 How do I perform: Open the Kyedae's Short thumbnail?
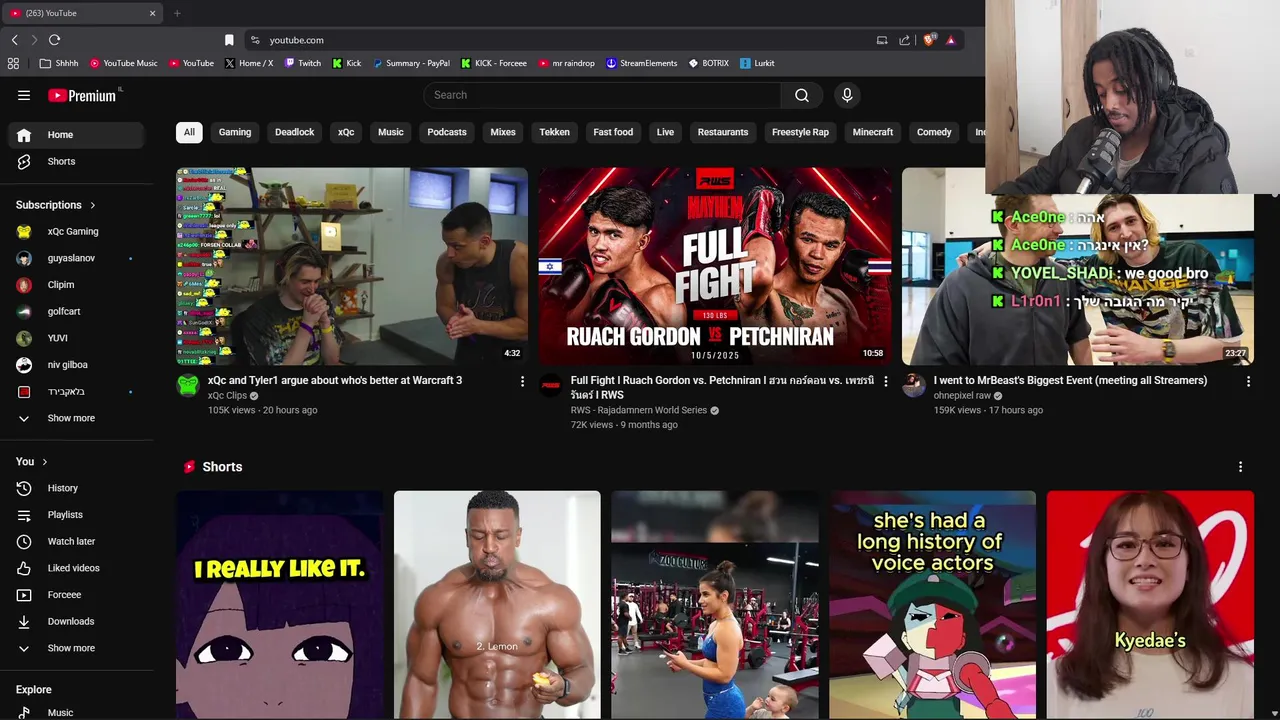(x=1150, y=605)
